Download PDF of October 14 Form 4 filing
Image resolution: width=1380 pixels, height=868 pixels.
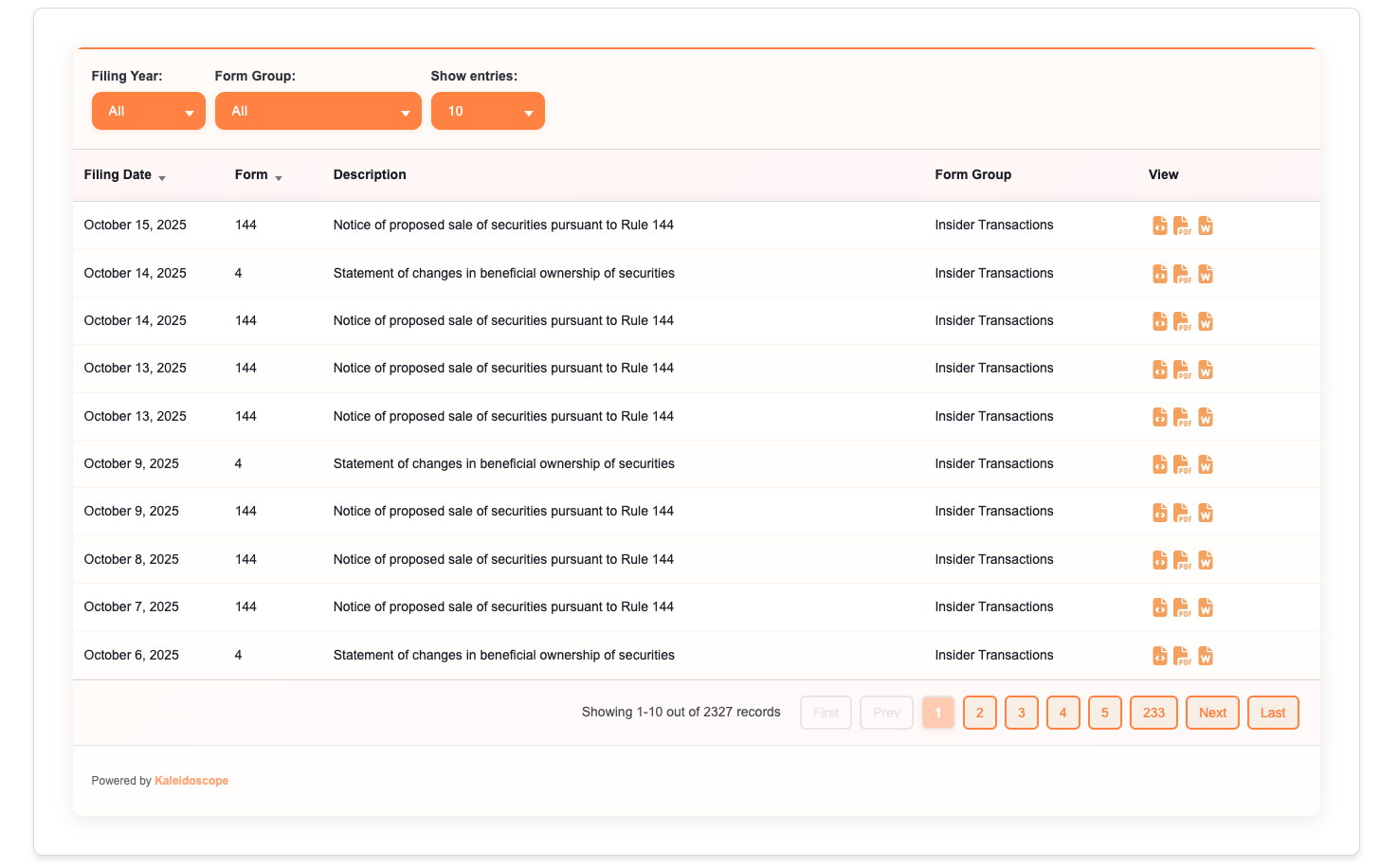pyautogui.click(x=1183, y=274)
